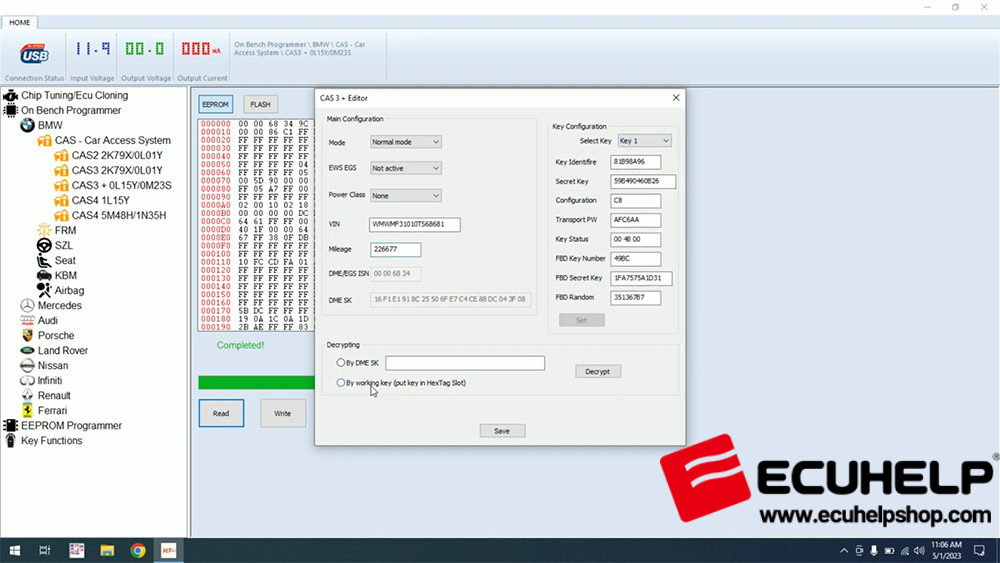Click the Transport PW field
The width and height of the screenshot is (1000, 563).
point(635,220)
